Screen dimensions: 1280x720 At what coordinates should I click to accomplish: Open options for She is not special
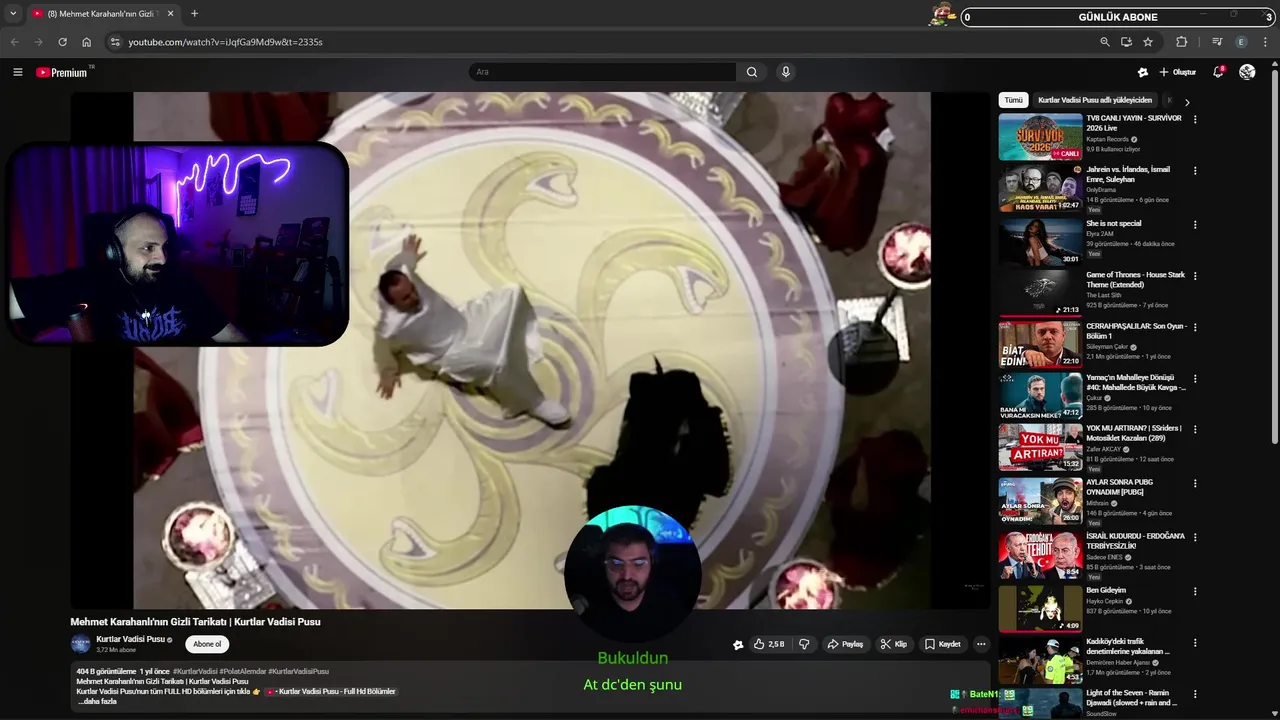pos(1195,224)
